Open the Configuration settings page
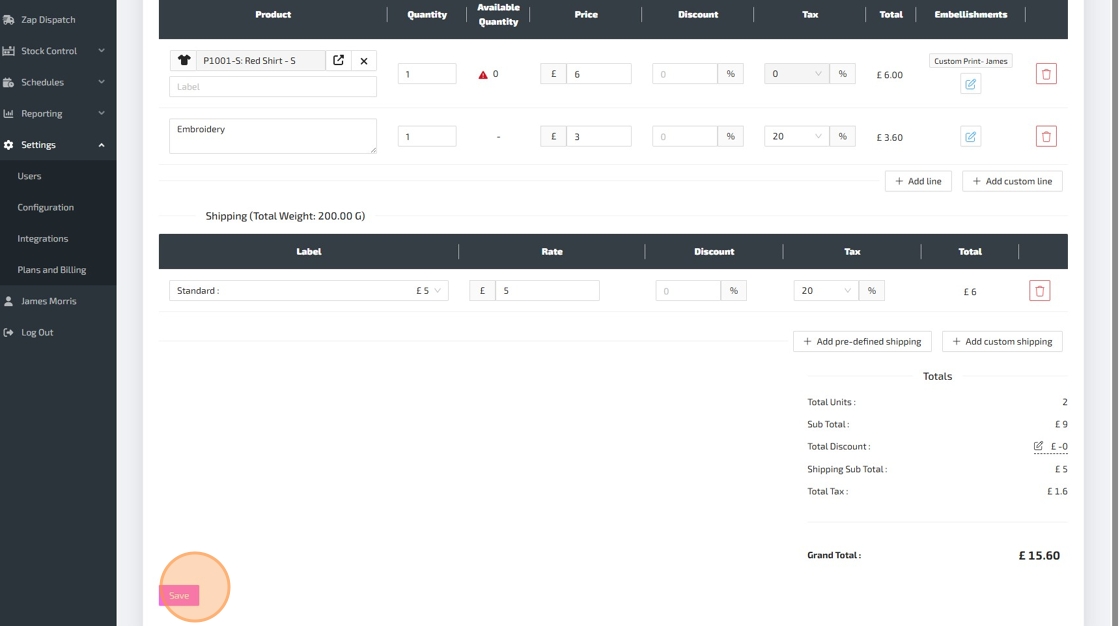 pyautogui.click(x=46, y=207)
